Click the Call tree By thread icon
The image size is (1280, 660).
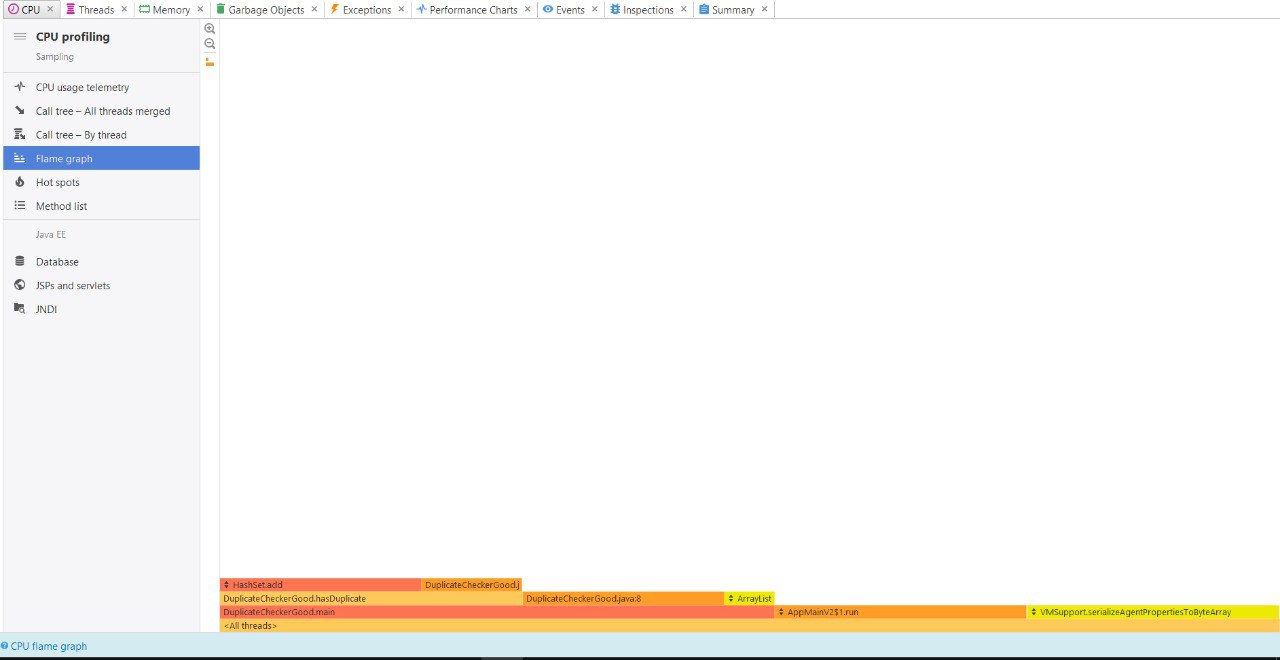[x=19, y=134]
